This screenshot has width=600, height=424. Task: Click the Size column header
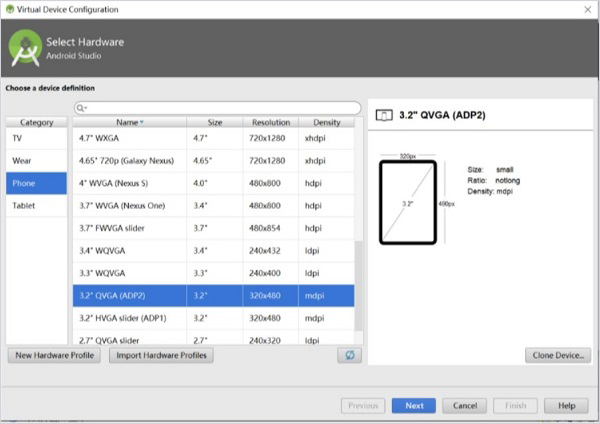pos(215,122)
